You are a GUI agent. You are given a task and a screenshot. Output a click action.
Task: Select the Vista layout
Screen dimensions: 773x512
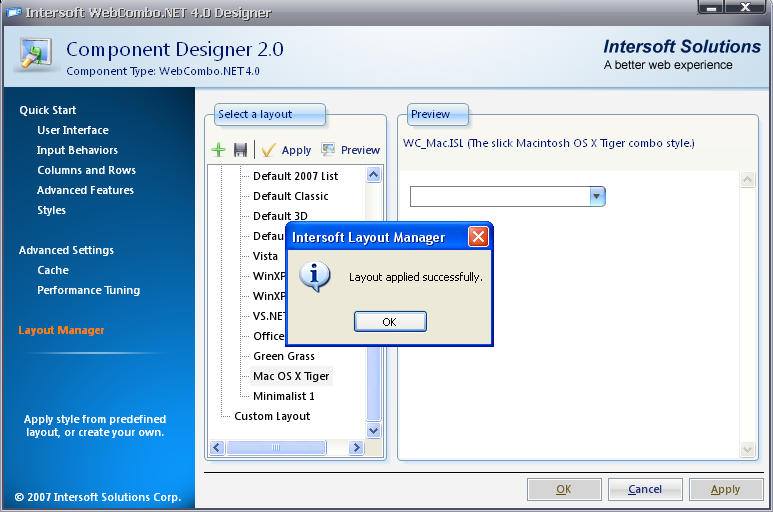[x=265, y=256]
